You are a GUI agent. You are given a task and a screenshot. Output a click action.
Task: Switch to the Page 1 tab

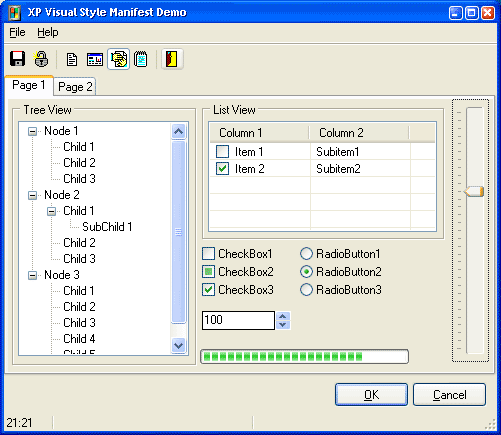point(29,85)
